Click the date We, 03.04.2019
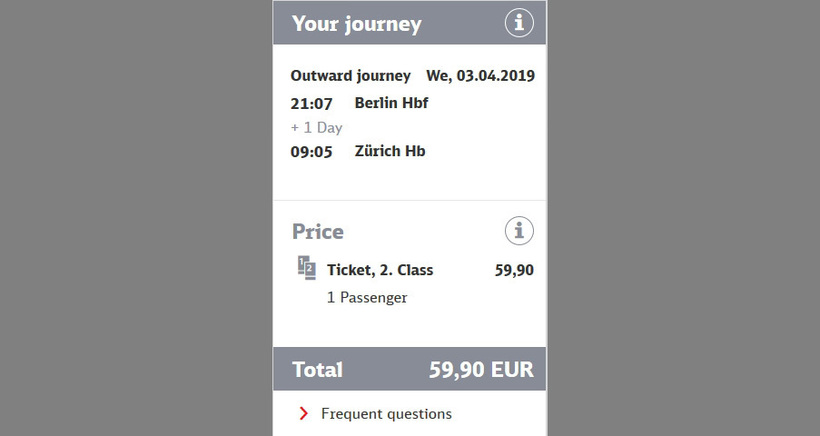The width and height of the screenshot is (820, 436). point(480,76)
